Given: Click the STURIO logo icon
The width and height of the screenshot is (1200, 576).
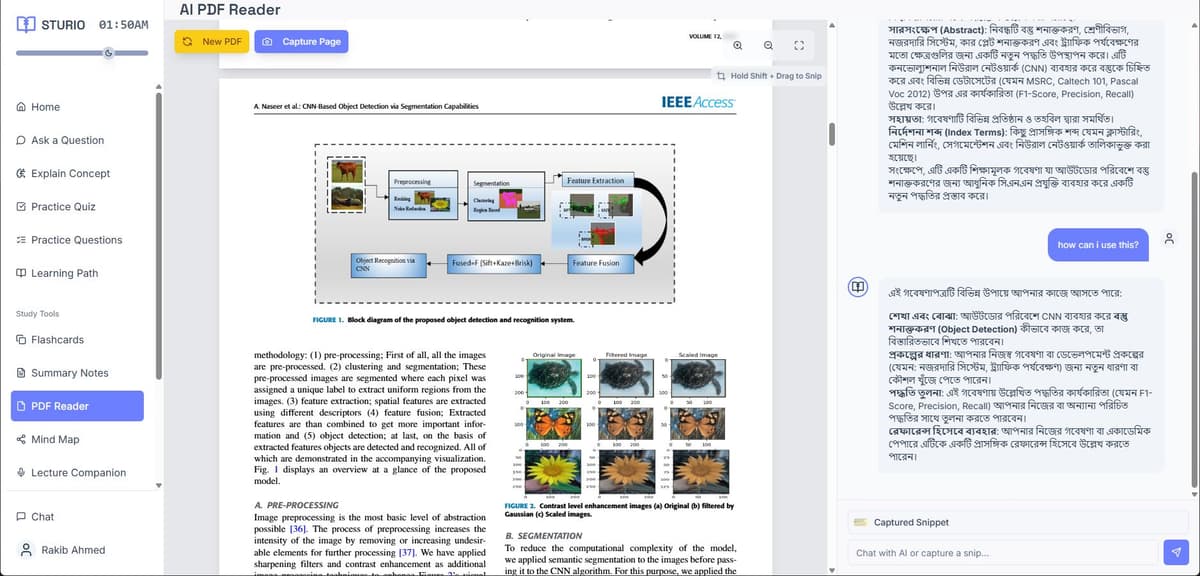Looking at the screenshot, I should (25, 24).
